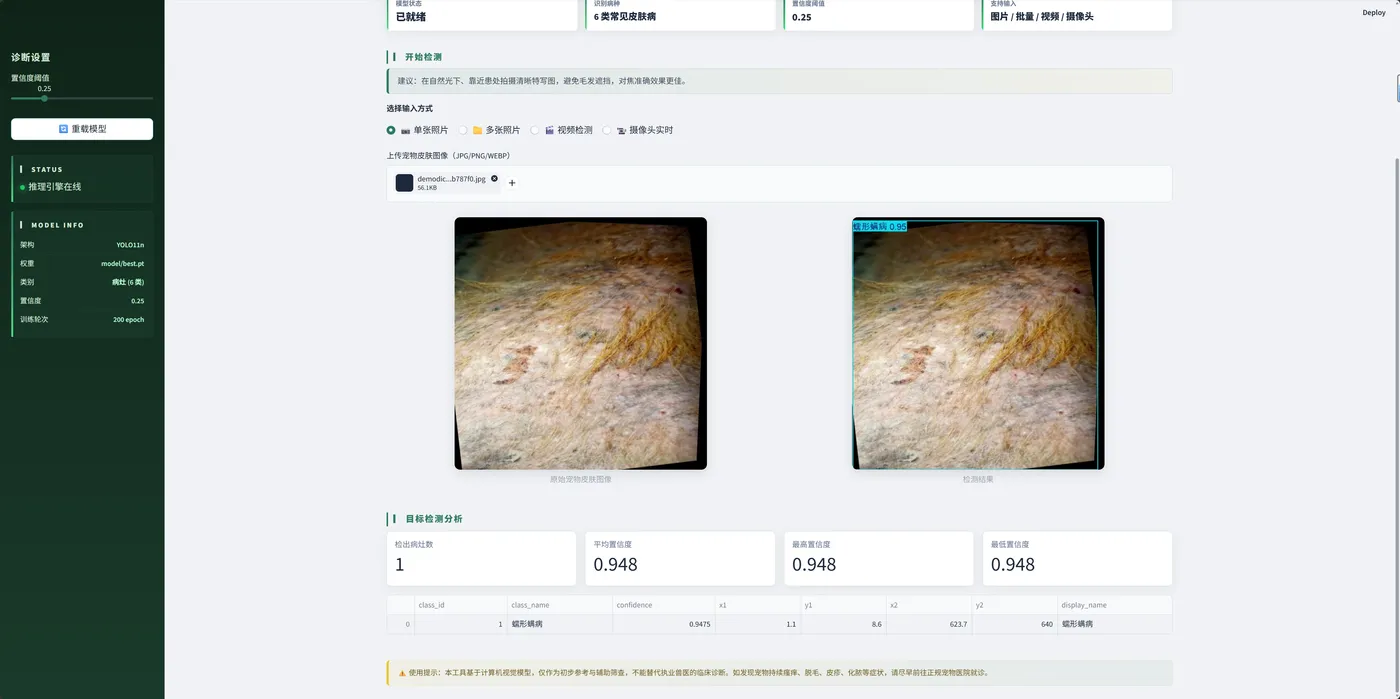Screen dimensions: 1400x699
Task: Select the 单张照片 radio option
Action: pos(391,130)
